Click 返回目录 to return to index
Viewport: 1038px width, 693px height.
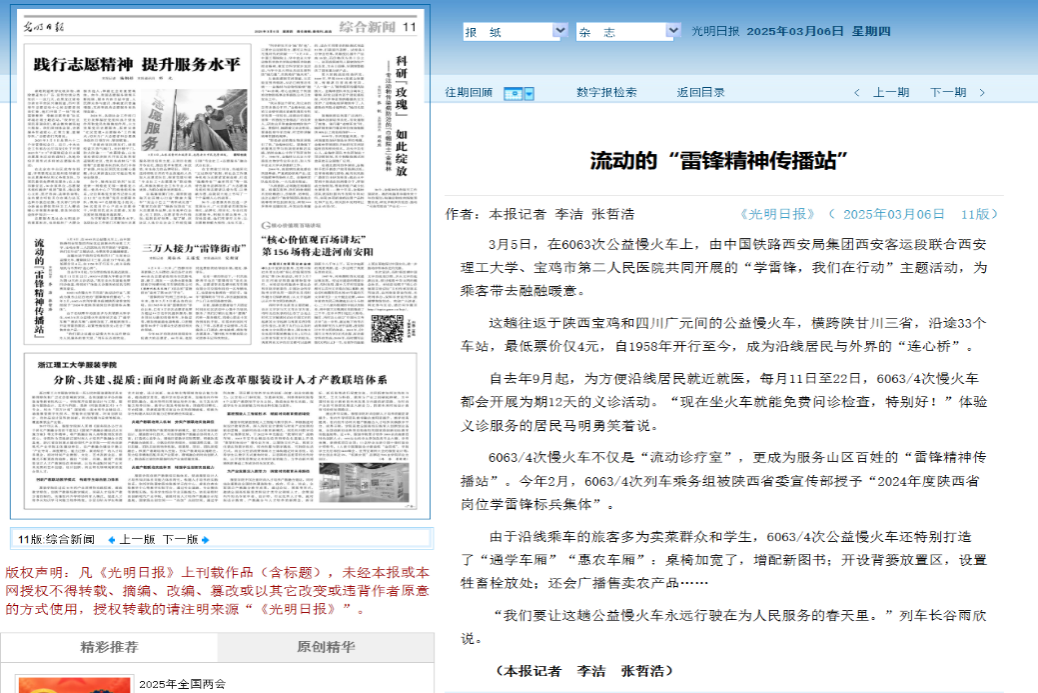700,93
